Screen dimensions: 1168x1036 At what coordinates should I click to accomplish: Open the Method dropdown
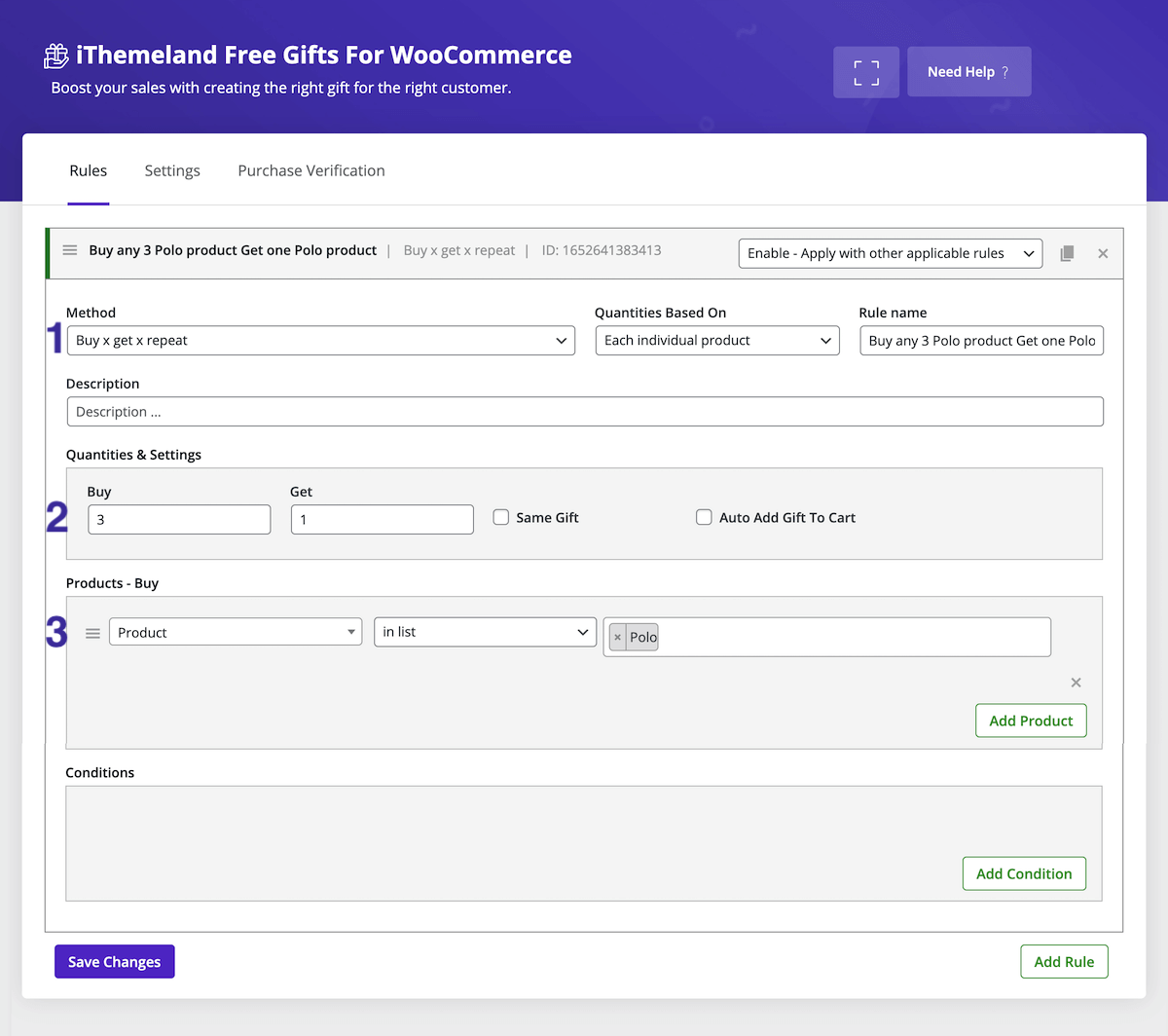pyautogui.click(x=321, y=341)
